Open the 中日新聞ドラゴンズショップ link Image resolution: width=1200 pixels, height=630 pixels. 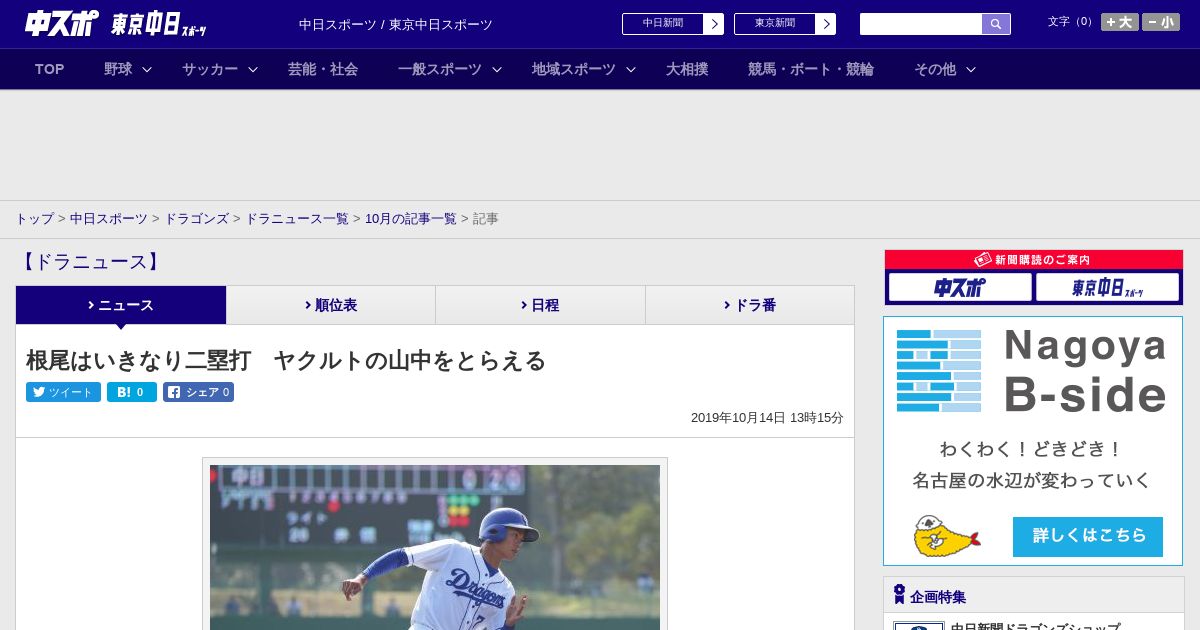(1035, 627)
